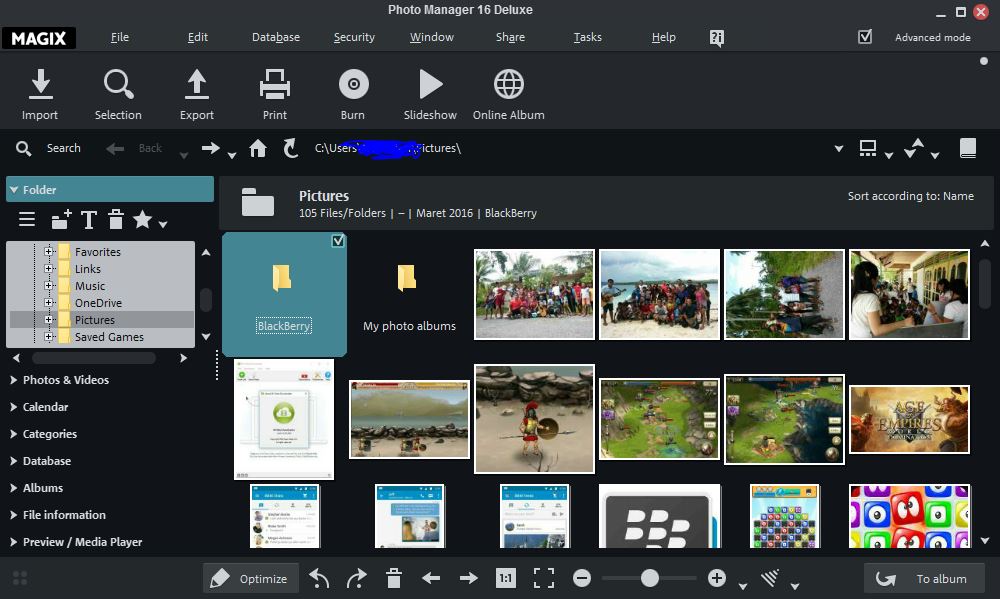This screenshot has width=1000, height=599.
Task: Click the main thumbnail area scroll down arrow
Action: 985,540
